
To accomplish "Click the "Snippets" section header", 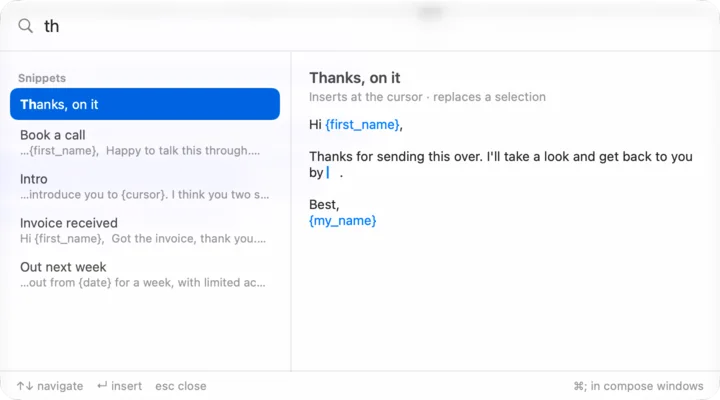I will click(x=42, y=78).
